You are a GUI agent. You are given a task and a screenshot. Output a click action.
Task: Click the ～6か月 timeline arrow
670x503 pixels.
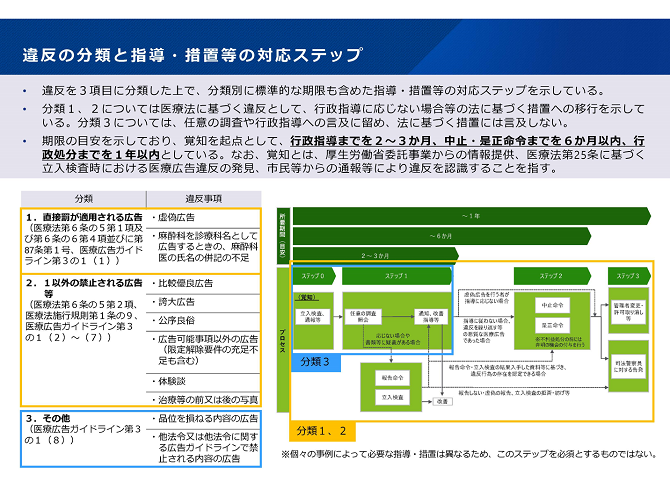[441, 236]
